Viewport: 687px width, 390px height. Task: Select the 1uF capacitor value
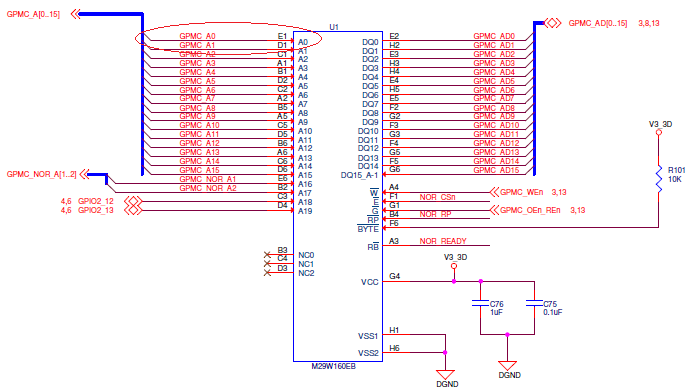coord(496,312)
